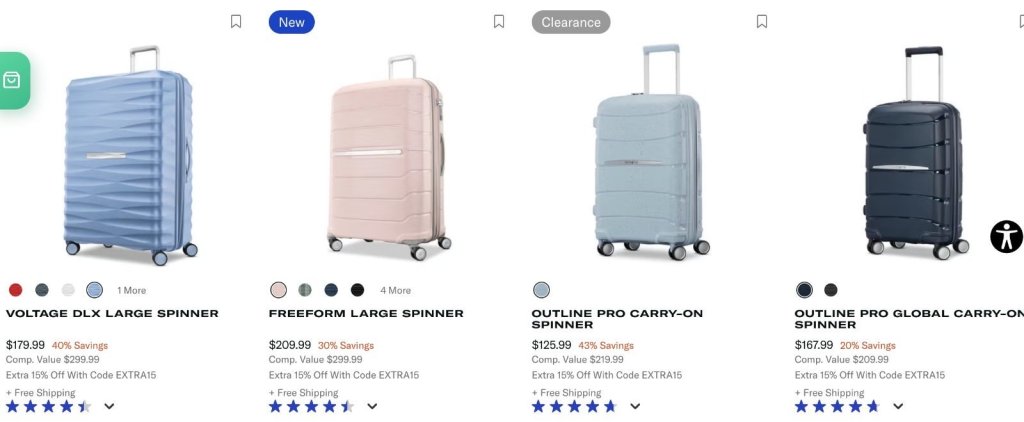This screenshot has height=422, width=1024.
Task: Select the navy swatch for Freeform spinner
Action: point(331,290)
